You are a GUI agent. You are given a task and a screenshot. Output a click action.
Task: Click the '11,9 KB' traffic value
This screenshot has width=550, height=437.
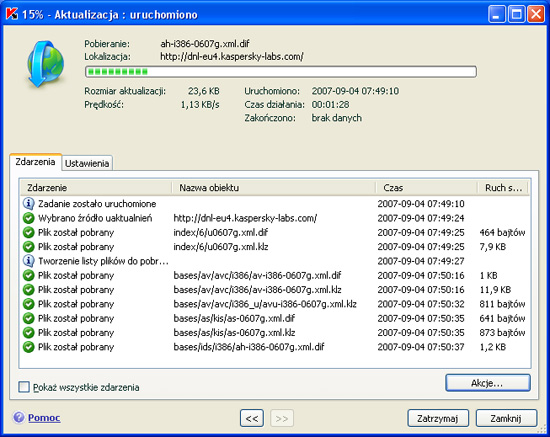pos(495,290)
